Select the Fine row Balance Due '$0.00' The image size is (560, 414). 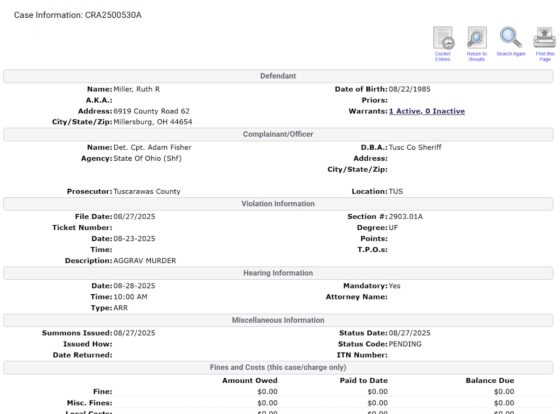click(x=504, y=391)
